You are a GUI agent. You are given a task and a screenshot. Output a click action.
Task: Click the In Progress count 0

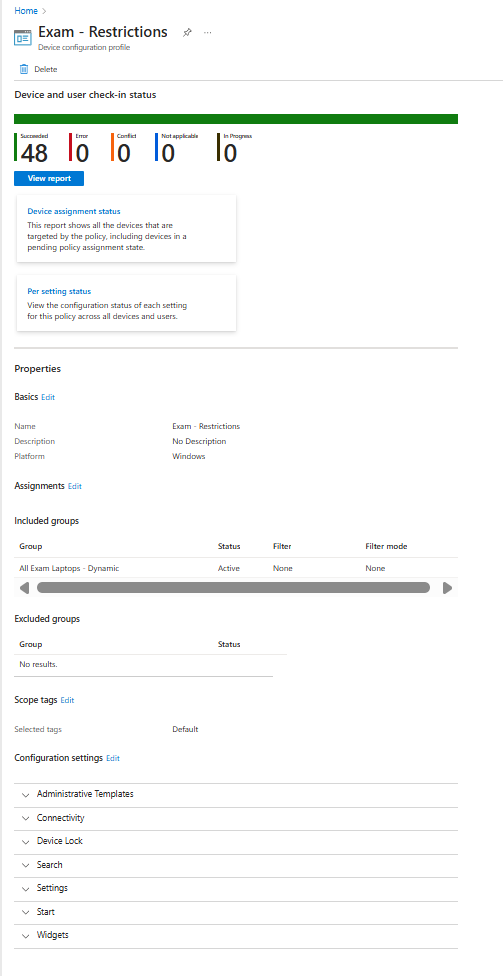[230, 152]
